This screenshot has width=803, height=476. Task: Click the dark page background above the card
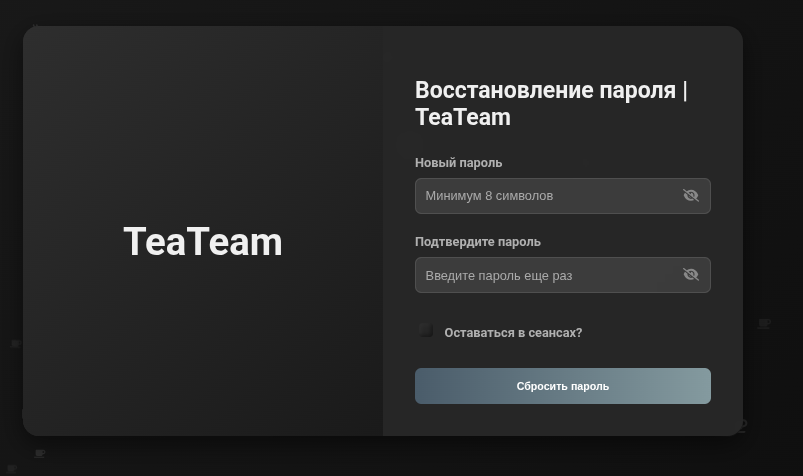[400, 12]
